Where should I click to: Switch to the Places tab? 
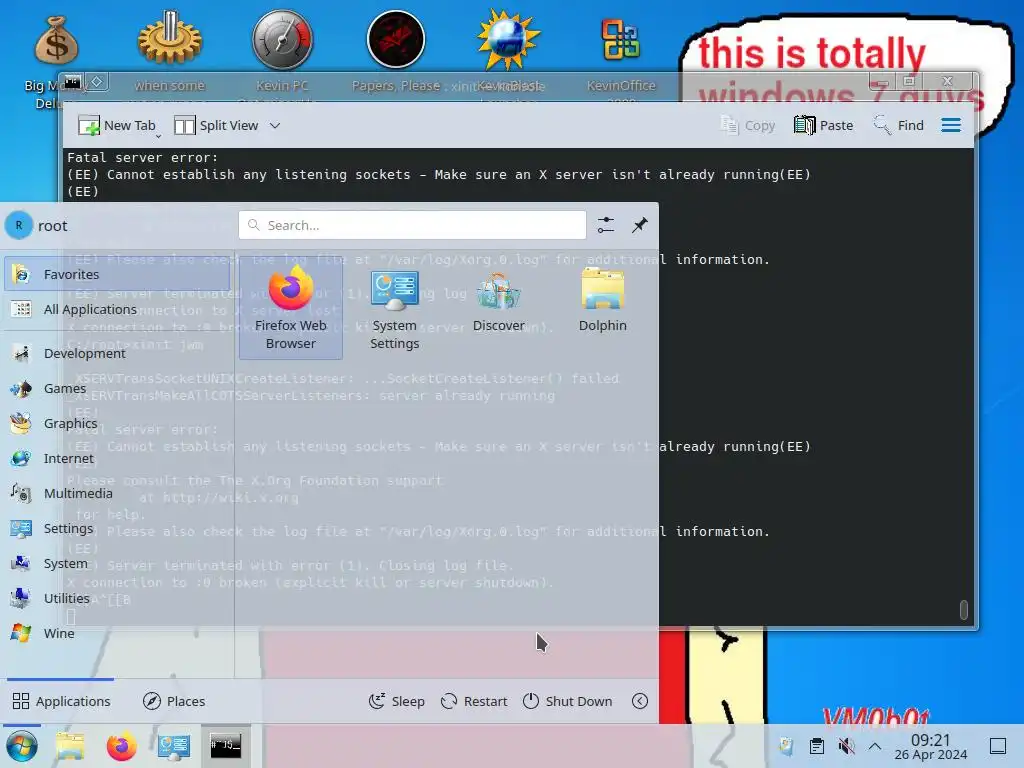tap(174, 701)
